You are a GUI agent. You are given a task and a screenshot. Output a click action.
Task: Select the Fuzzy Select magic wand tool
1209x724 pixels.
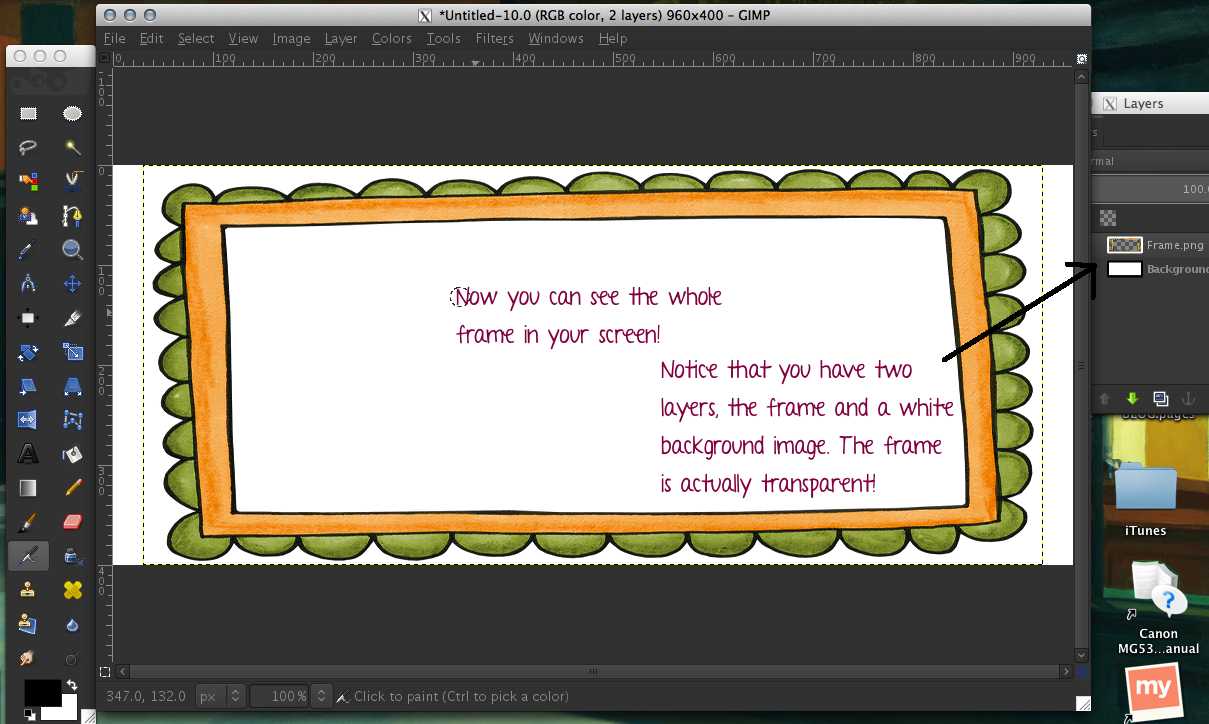point(72,148)
